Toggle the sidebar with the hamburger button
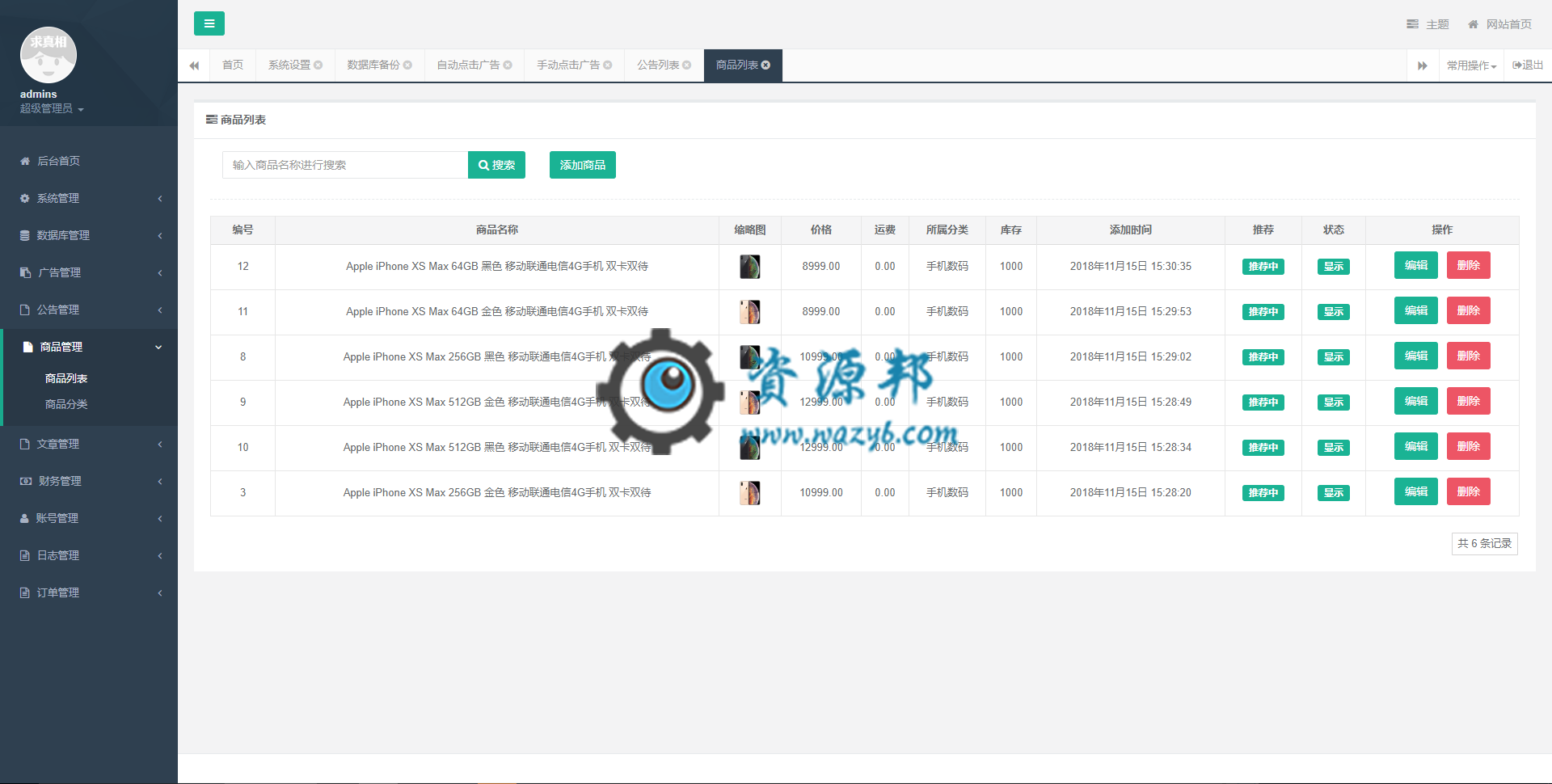This screenshot has height=784, width=1552. pos(209,23)
